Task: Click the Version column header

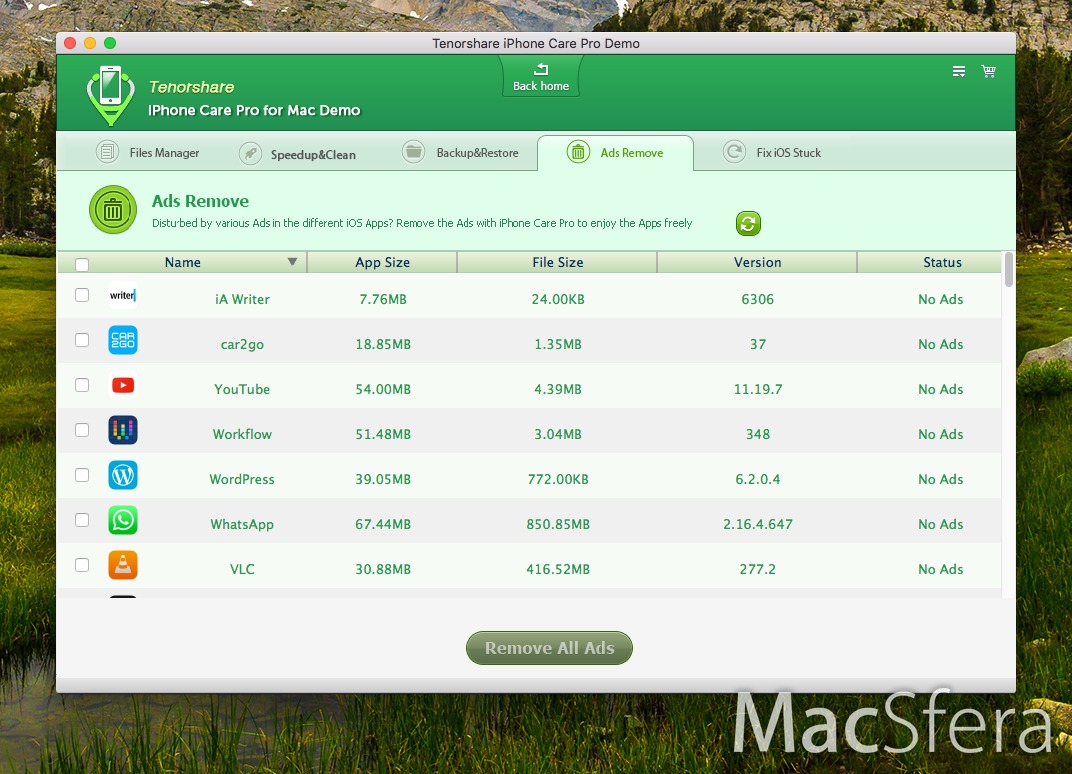Action: [758, 263]
